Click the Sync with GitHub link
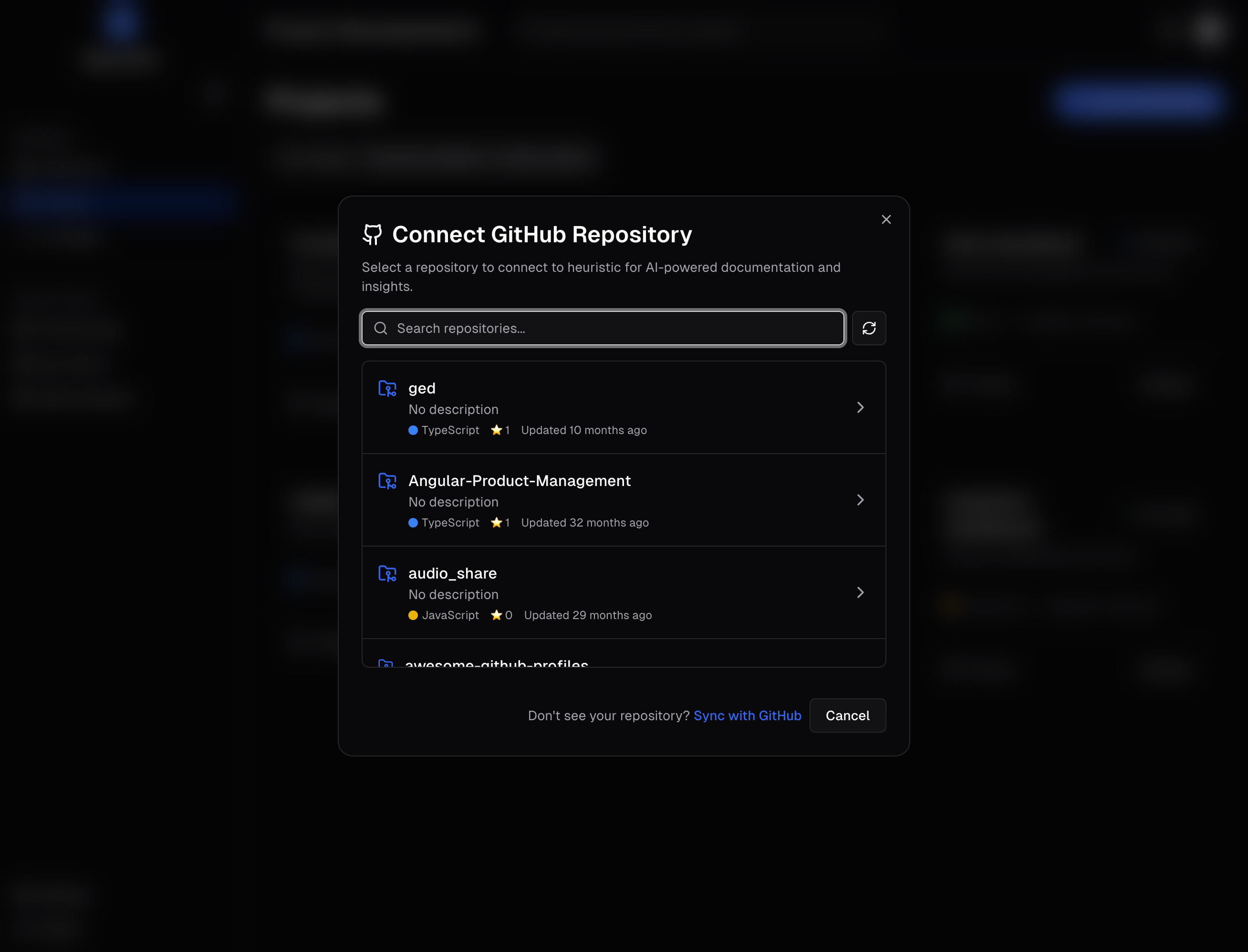Image resolution: width=1248 pixels, height=952 pixels. tap(747, 715)
